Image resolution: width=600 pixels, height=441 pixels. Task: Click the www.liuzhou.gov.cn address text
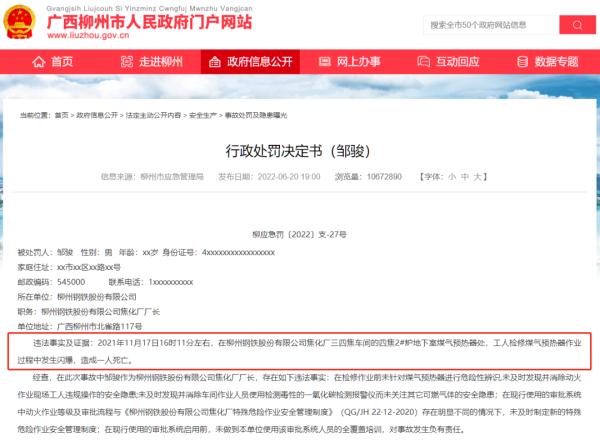[x=88, y=35]
